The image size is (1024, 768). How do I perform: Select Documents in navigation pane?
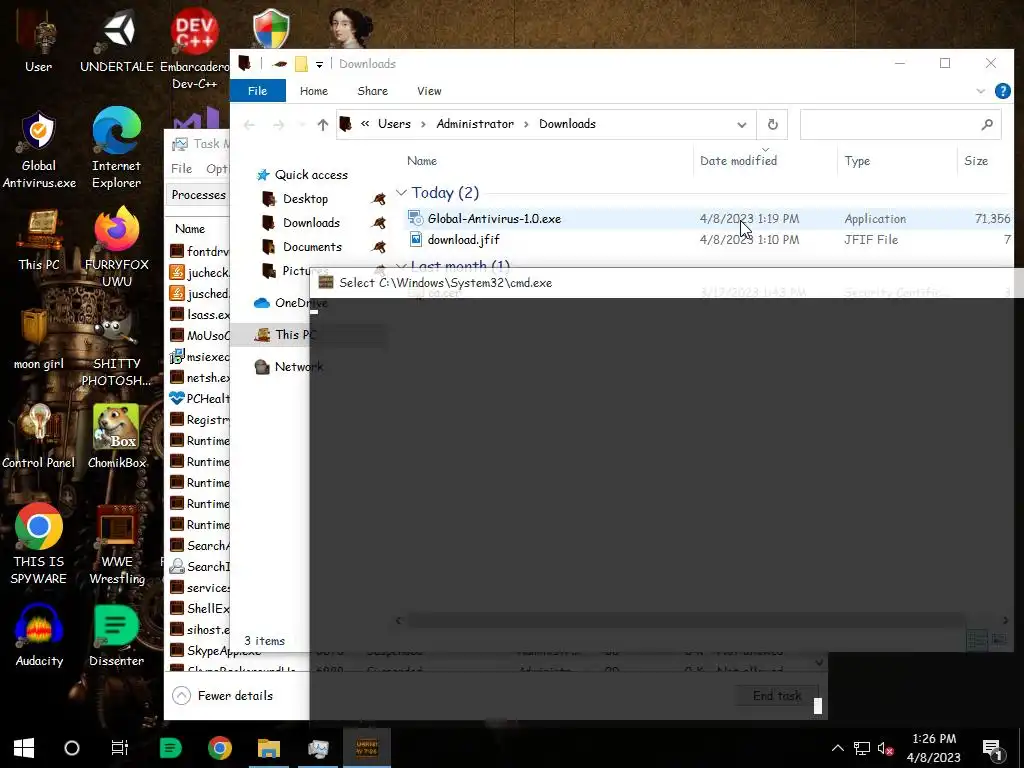312,247
